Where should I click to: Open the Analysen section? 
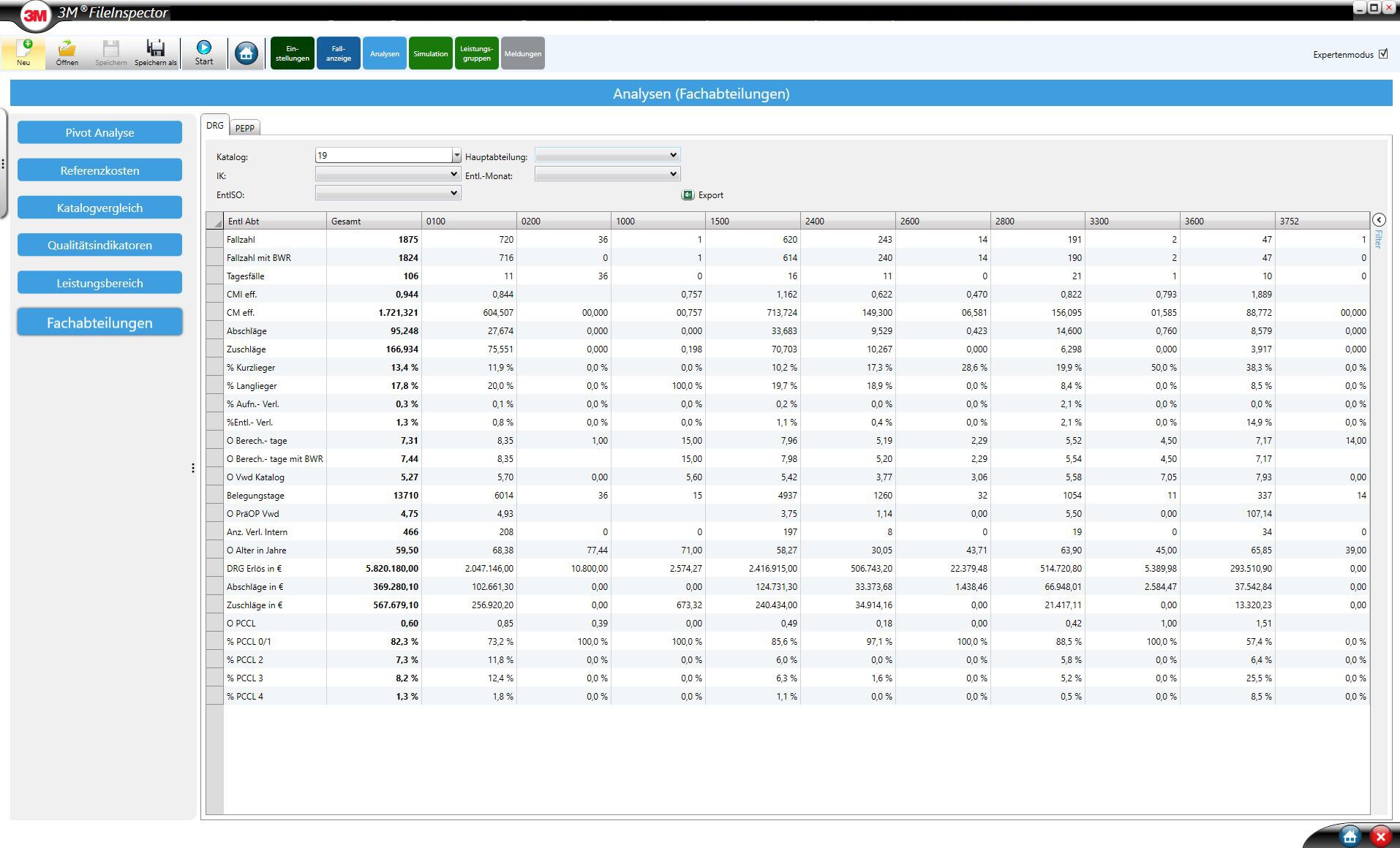[x=384, y=53]
